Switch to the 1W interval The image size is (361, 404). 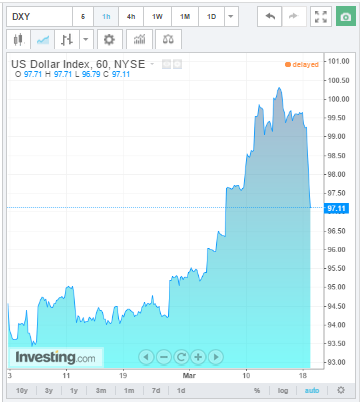tap(157, 16)
